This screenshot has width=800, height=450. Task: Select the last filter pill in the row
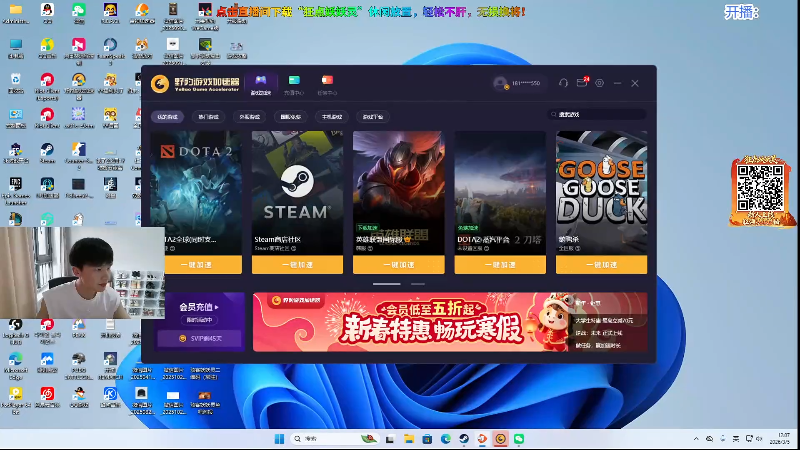[x=373, y=117]
